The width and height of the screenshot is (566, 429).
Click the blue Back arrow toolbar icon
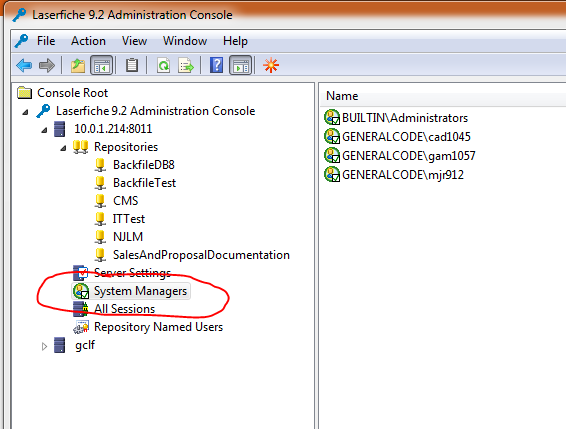tap(24, 66)
